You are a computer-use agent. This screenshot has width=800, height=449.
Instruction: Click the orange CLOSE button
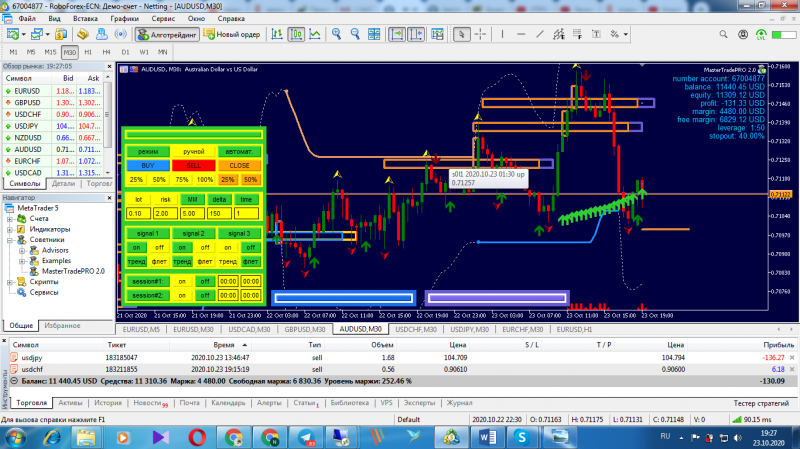coord(239,165)
